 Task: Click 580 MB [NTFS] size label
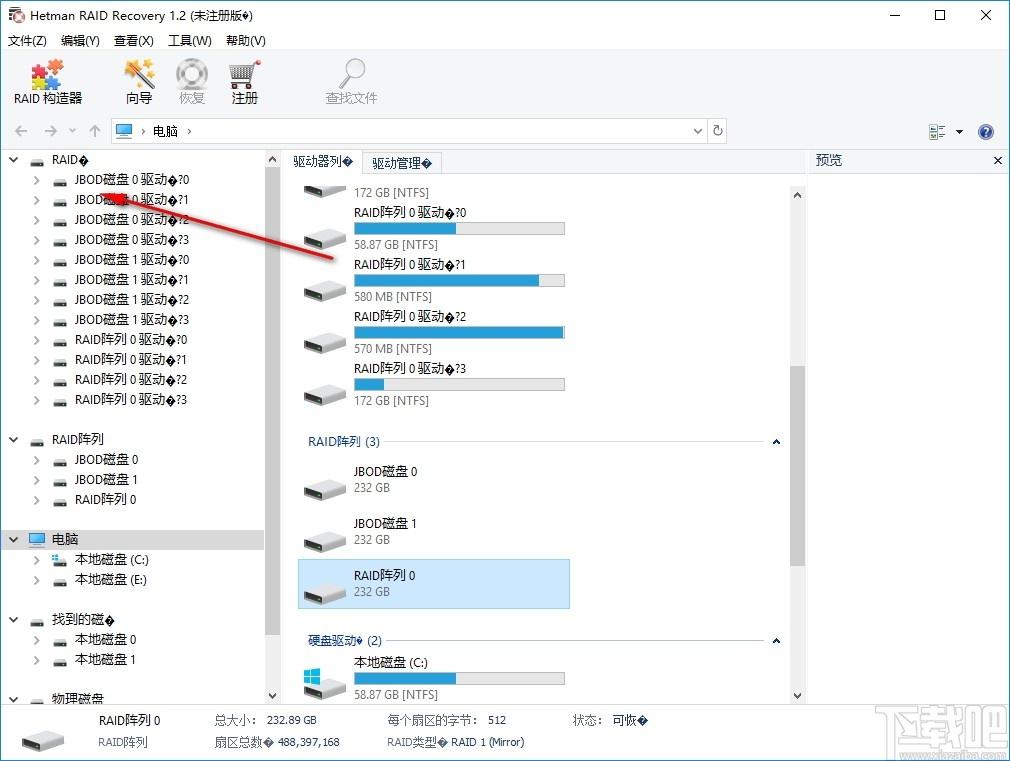click(393, 296)
